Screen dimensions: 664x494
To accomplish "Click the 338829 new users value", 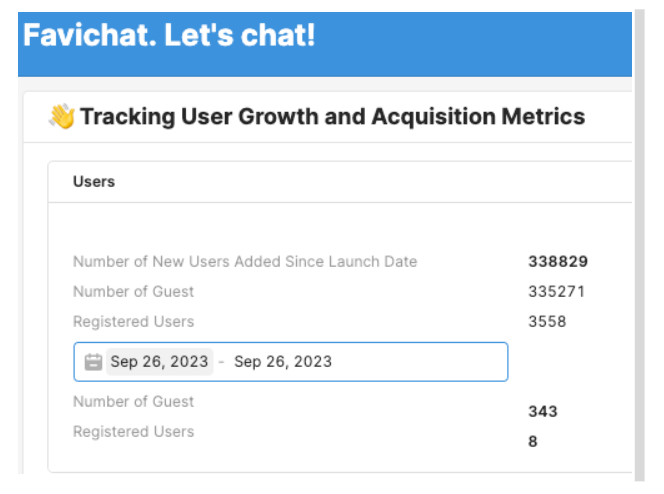I will [x=557, y=262].
